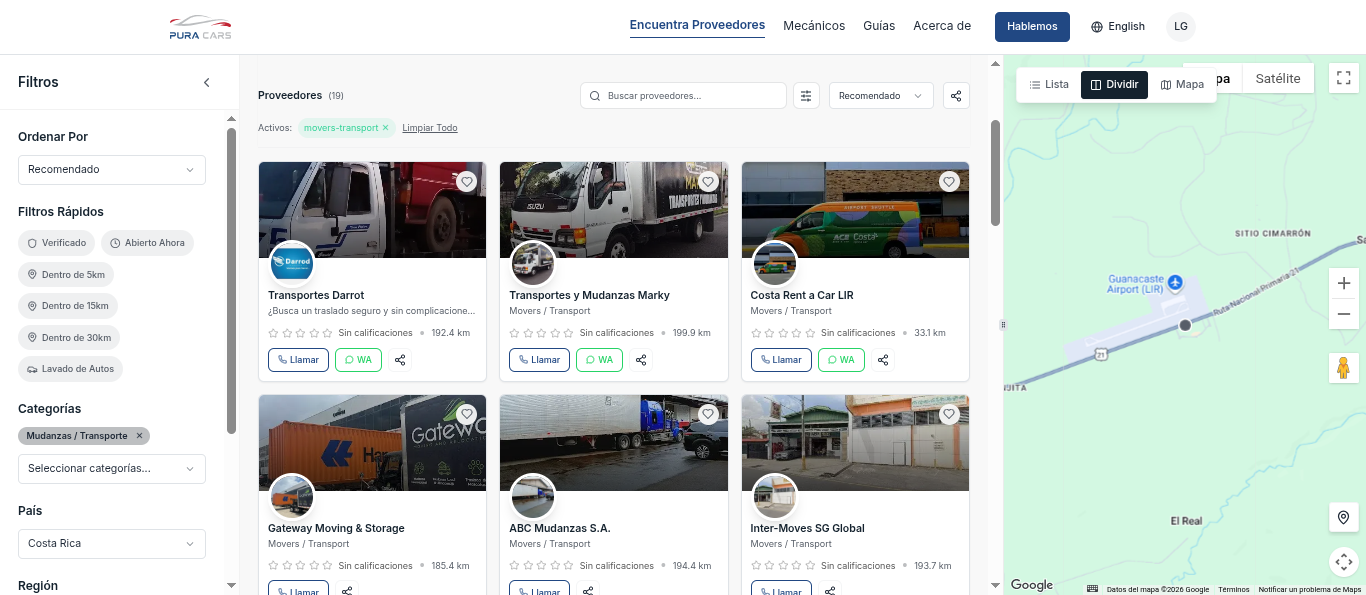Screen dimensions: 1366x595
Task: Open Notificar un problema de Maps link
Action: 1310,589
